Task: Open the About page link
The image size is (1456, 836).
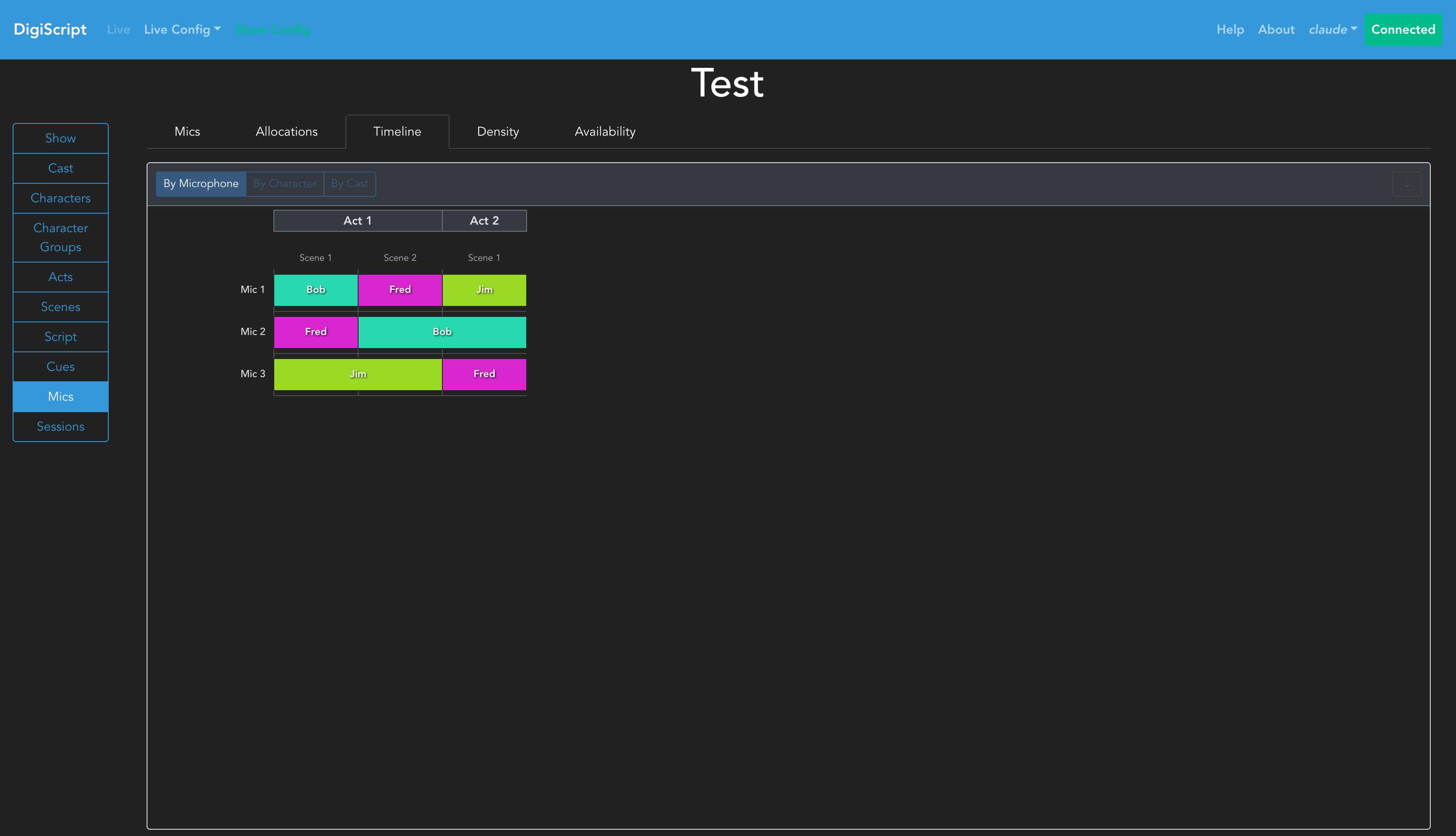Action: tap(1276, 30)
